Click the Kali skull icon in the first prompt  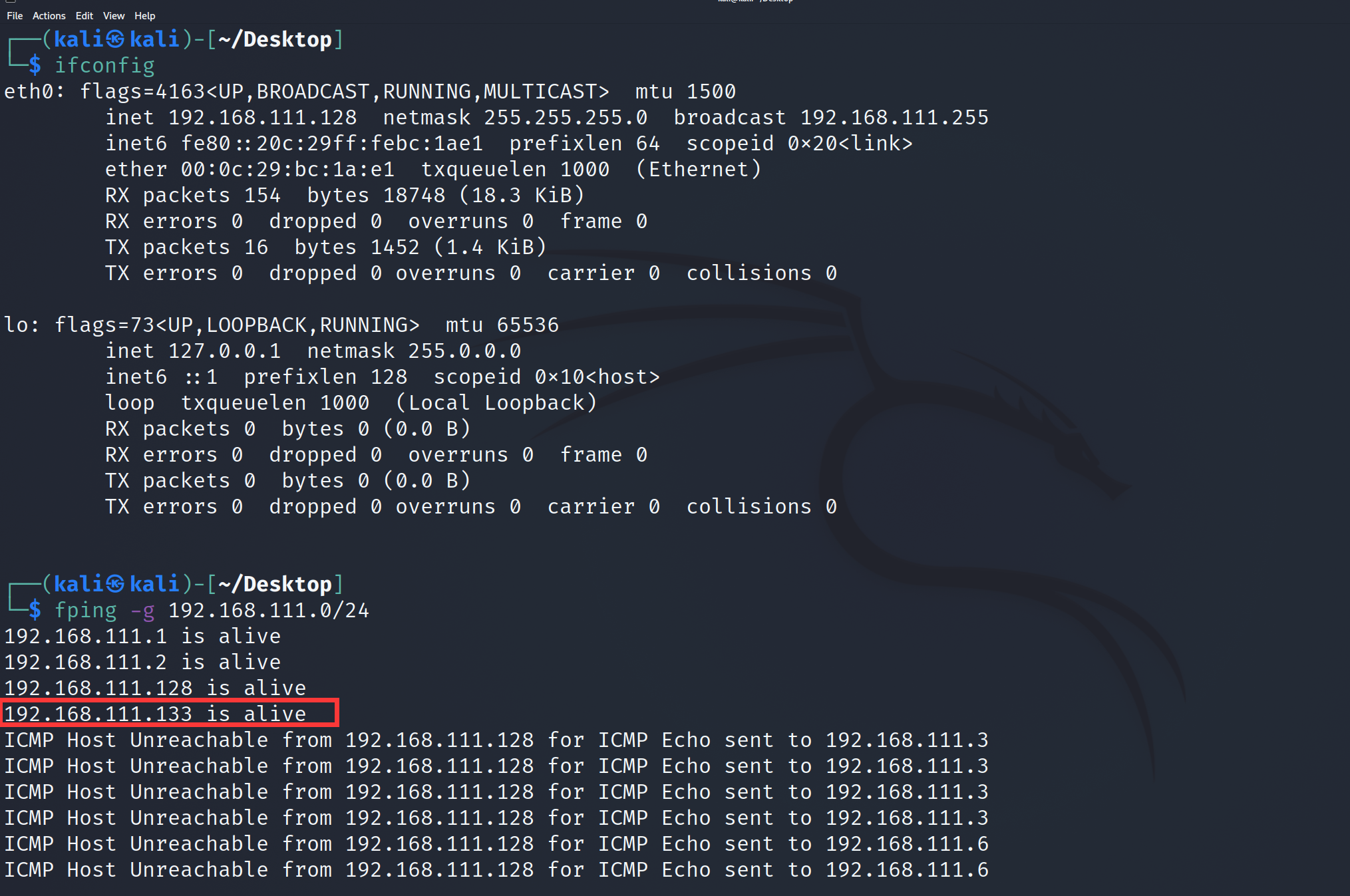pos(116,39)
